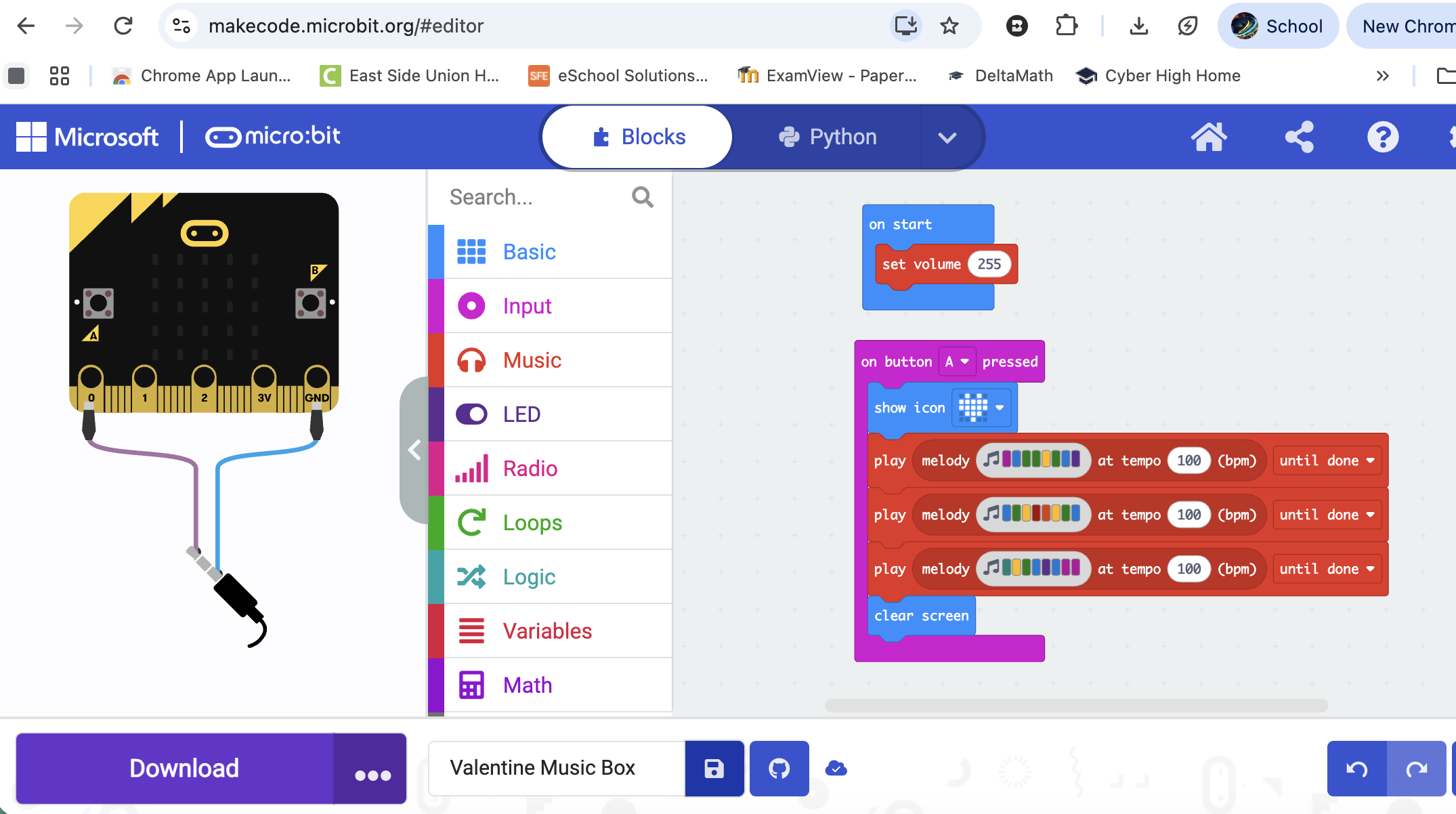The image size is (1456, 814).
Task: Open the button A dropdown in on button pressed
Action: pos(957,362)
